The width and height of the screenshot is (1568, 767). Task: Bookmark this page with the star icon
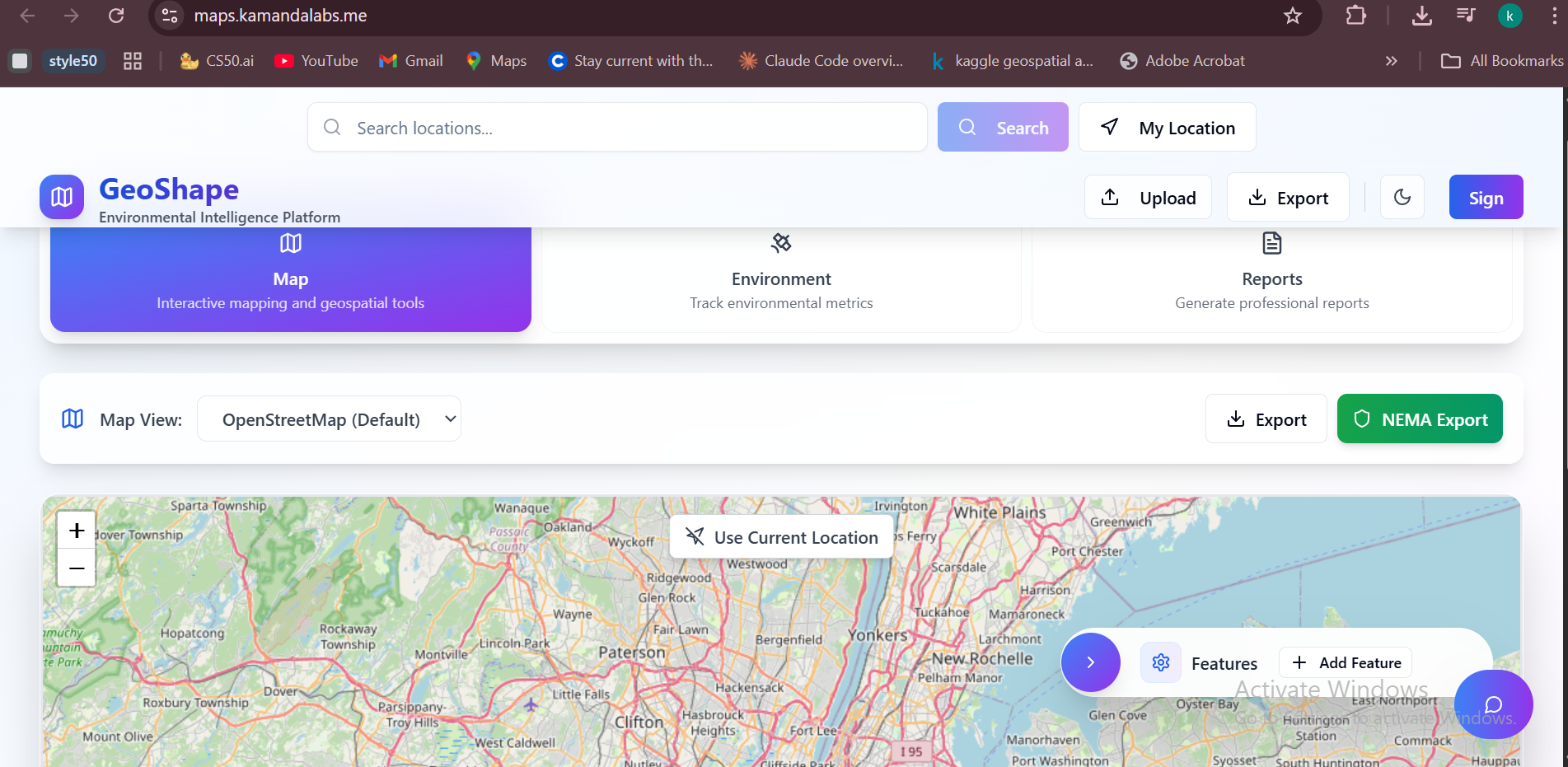pos(1292,16)
